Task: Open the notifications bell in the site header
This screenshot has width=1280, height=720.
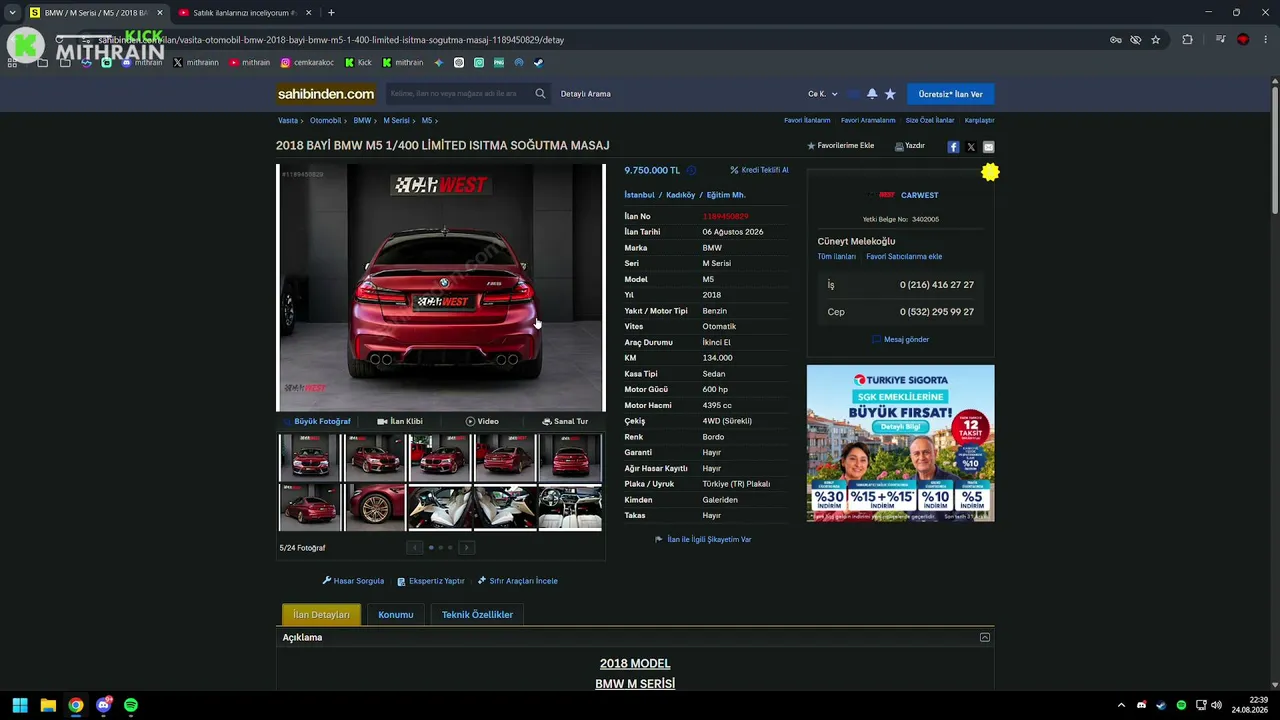Action: pyautogui.click(x=872, y=94)
